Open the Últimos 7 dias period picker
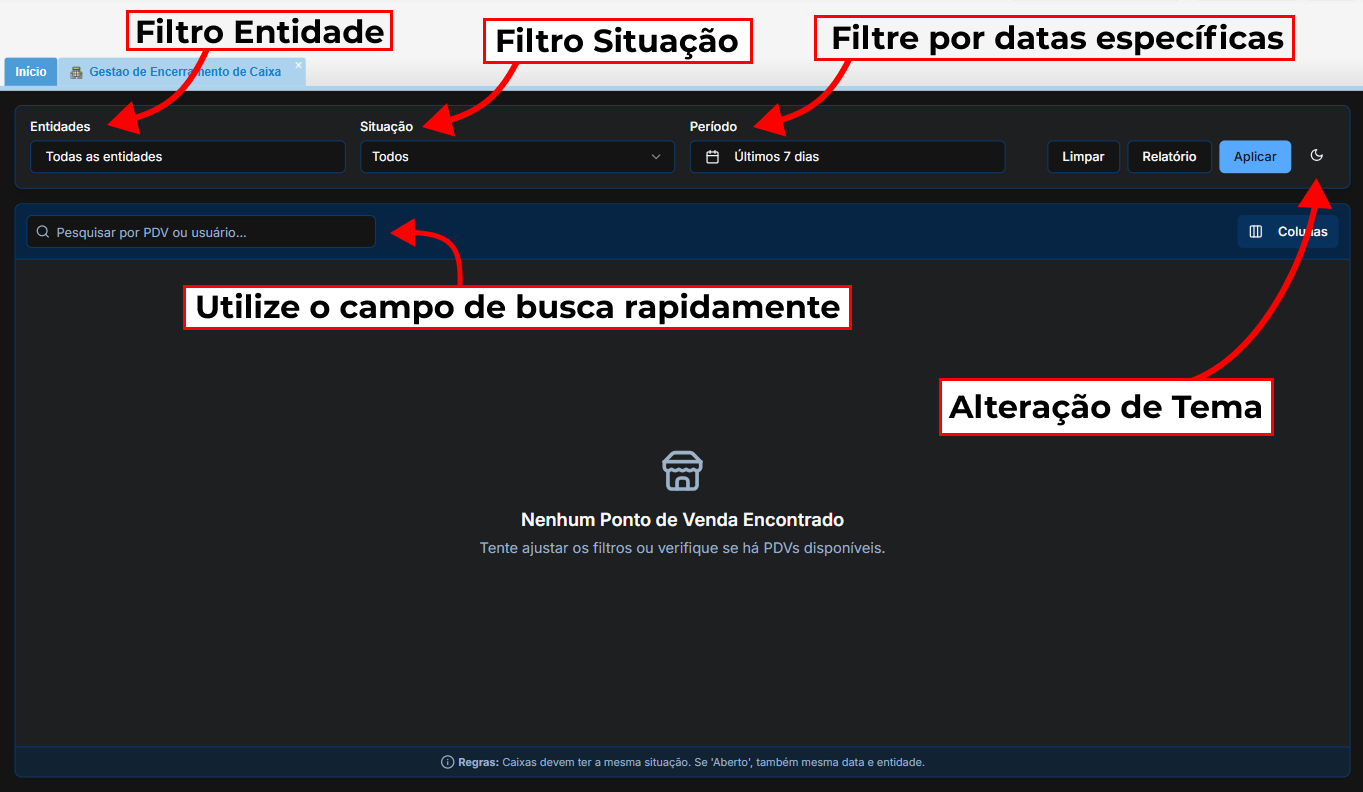 click(x=847, y=157)
